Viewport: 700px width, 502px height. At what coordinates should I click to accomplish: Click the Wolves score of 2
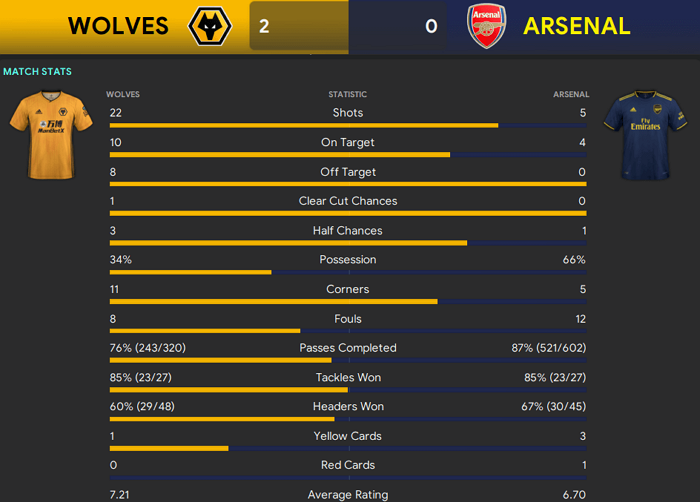(x=264, y=26)
